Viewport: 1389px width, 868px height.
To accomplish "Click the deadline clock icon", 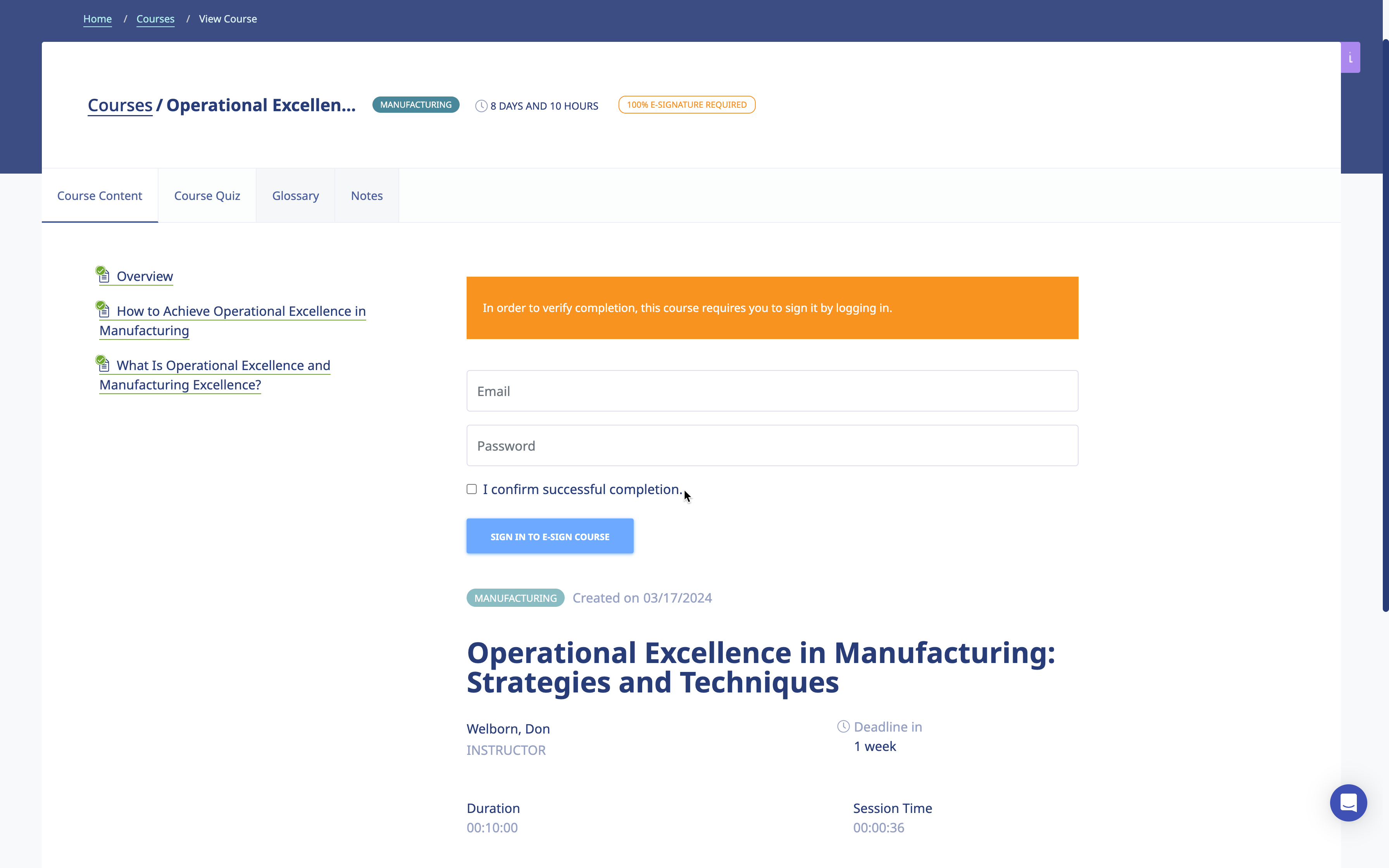I will tap(843, 727).
